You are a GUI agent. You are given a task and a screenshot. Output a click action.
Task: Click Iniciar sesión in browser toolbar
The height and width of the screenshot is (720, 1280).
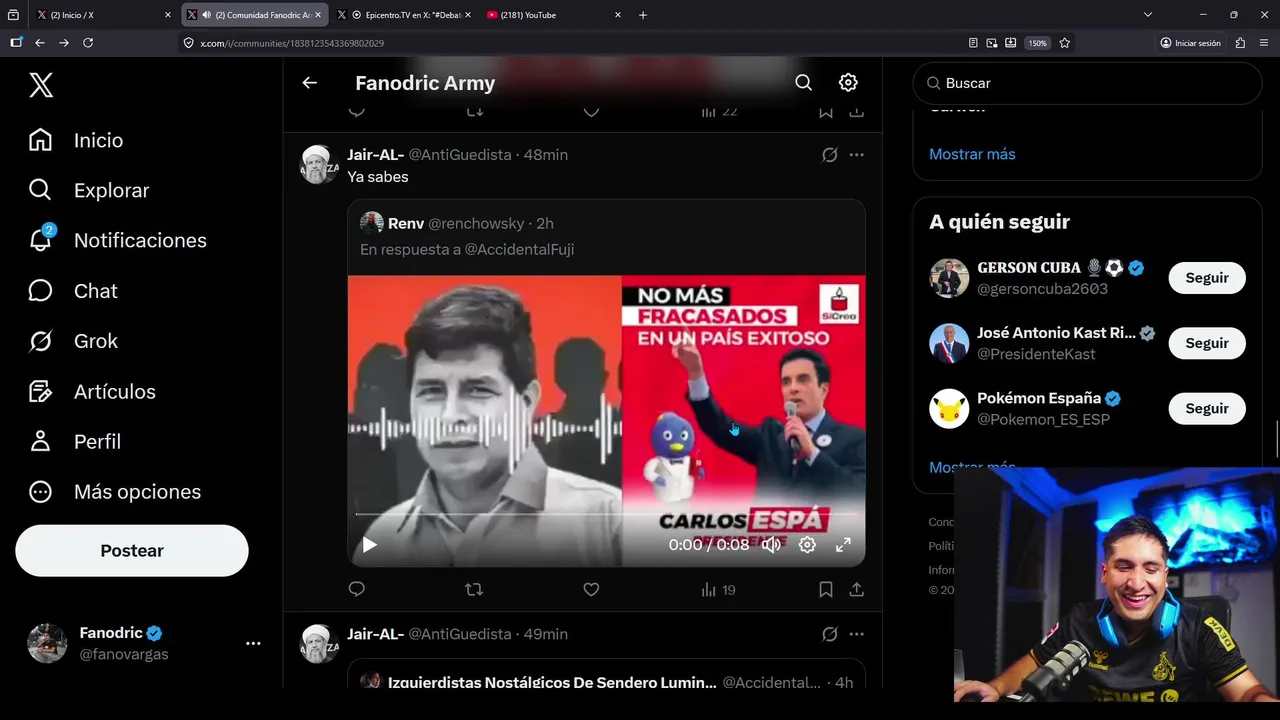click(x=1191, y=43)
